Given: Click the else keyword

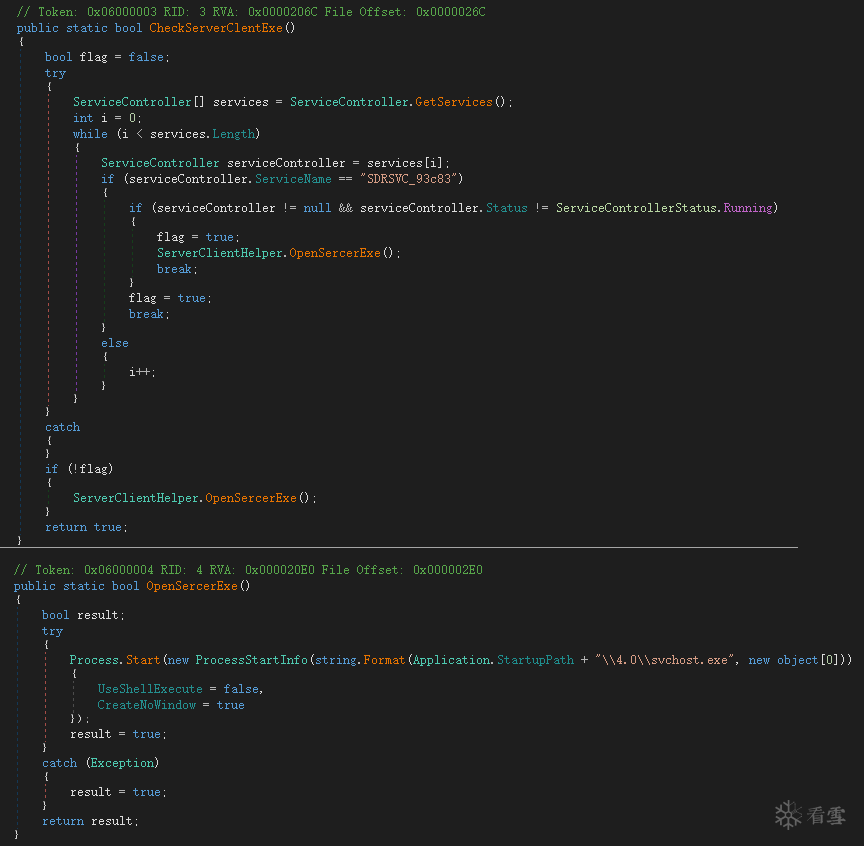Looking at the screenshot, I should 115,343.
